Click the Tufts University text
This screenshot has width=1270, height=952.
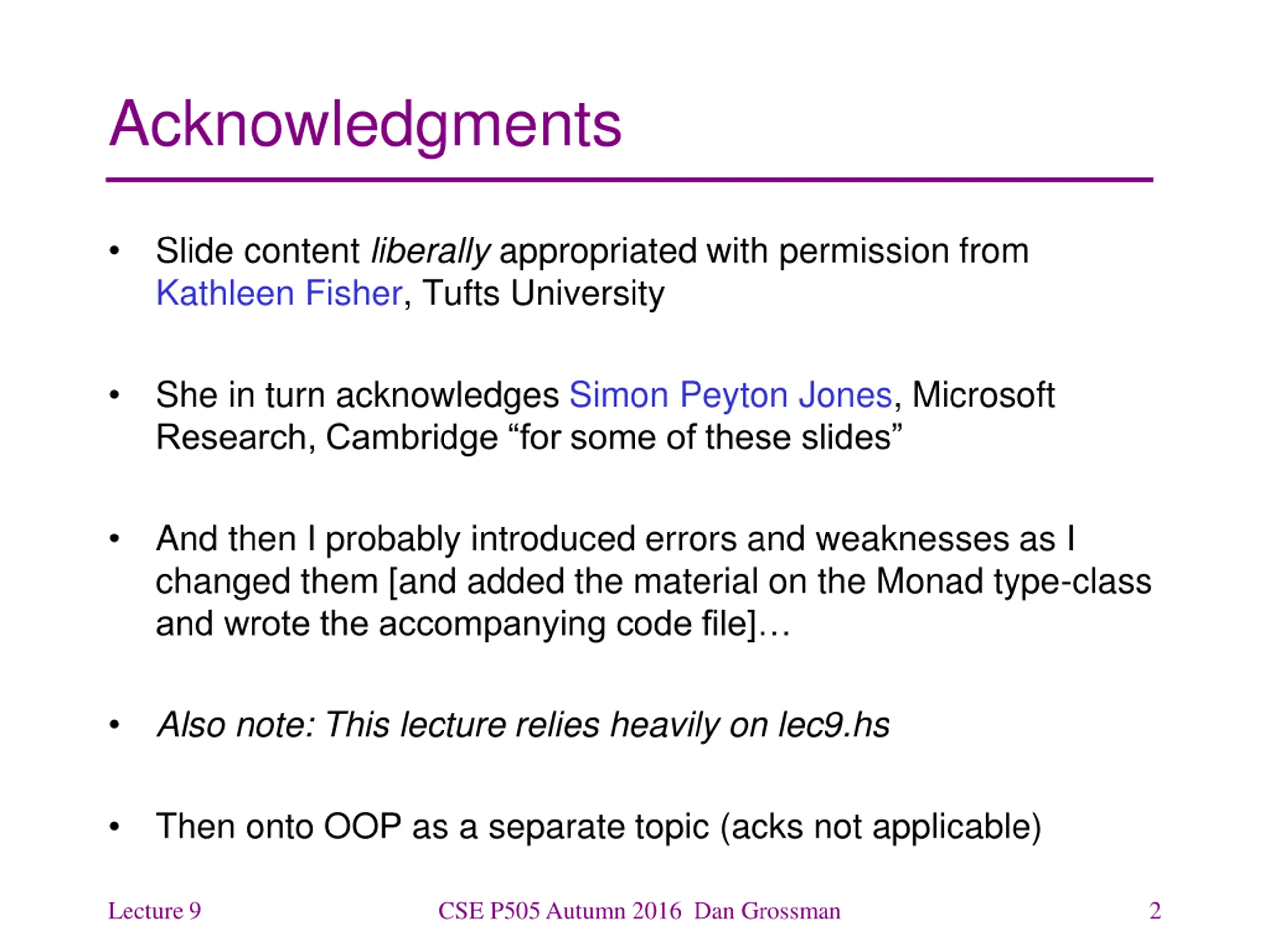click(543, 293)
